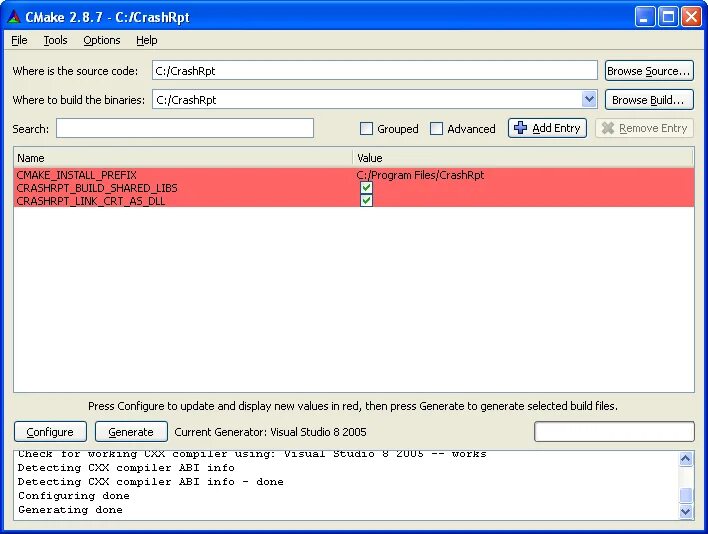
Task: Open the Tools menu
Action: pyautogui.click(x=55, y=40)
